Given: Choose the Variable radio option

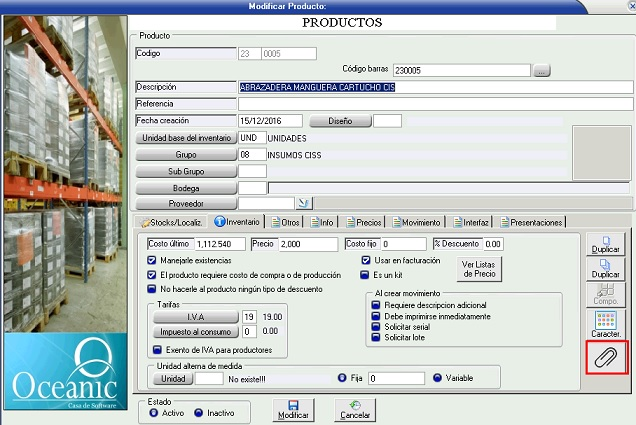Looking at the screenshot, I should 438,379.
